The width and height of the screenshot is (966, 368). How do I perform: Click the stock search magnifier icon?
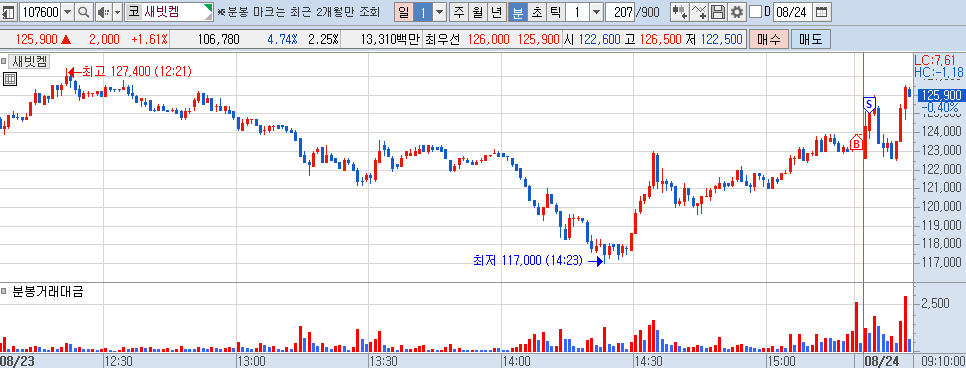click(x=84, y=11)
